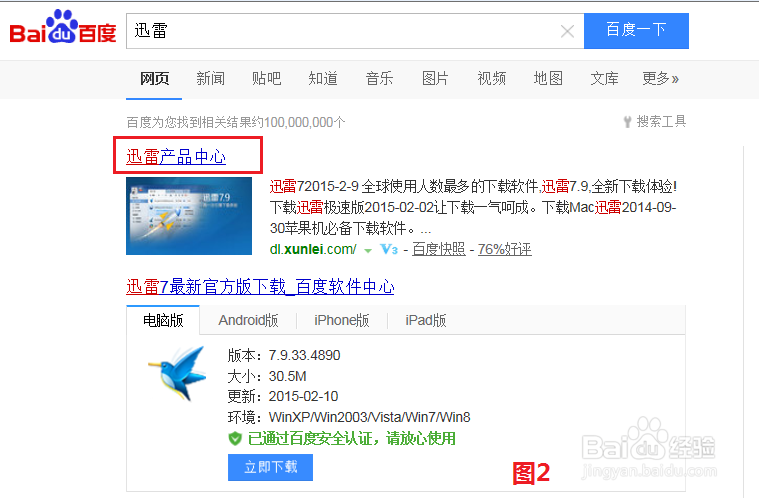Click the result count text 100,000,000个

[305, 122]
